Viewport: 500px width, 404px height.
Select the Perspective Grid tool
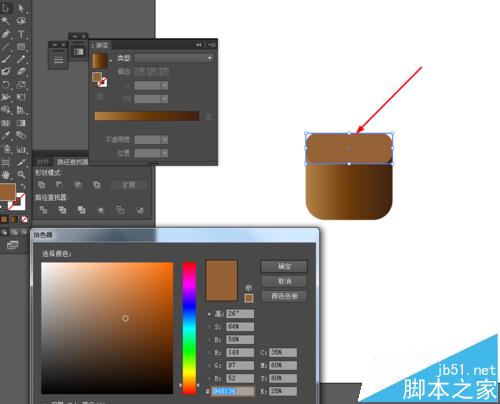(21, 110)
